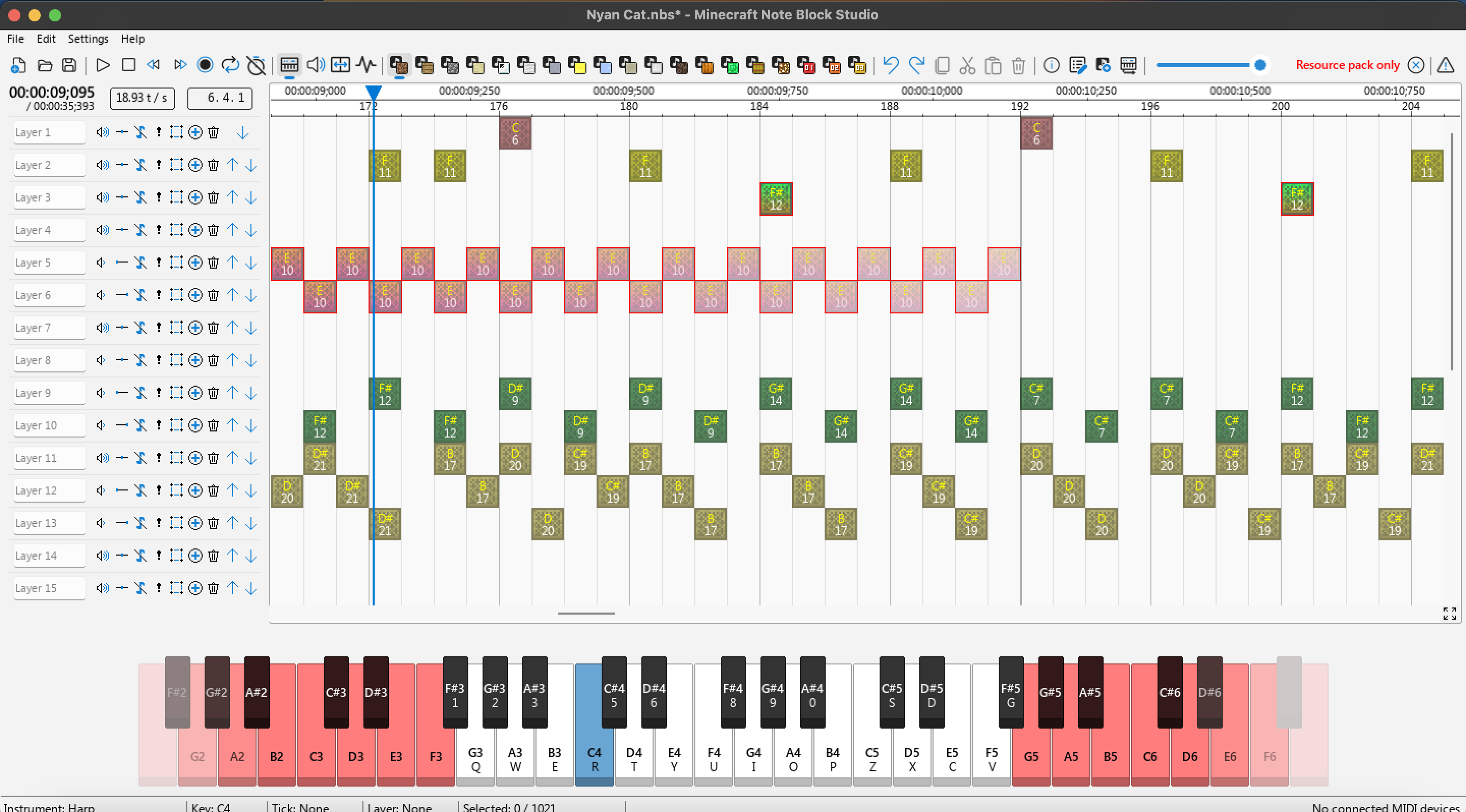Delete Layer 7 with its trash icon
1466x812 pixels.
click(x=213, y=328)
